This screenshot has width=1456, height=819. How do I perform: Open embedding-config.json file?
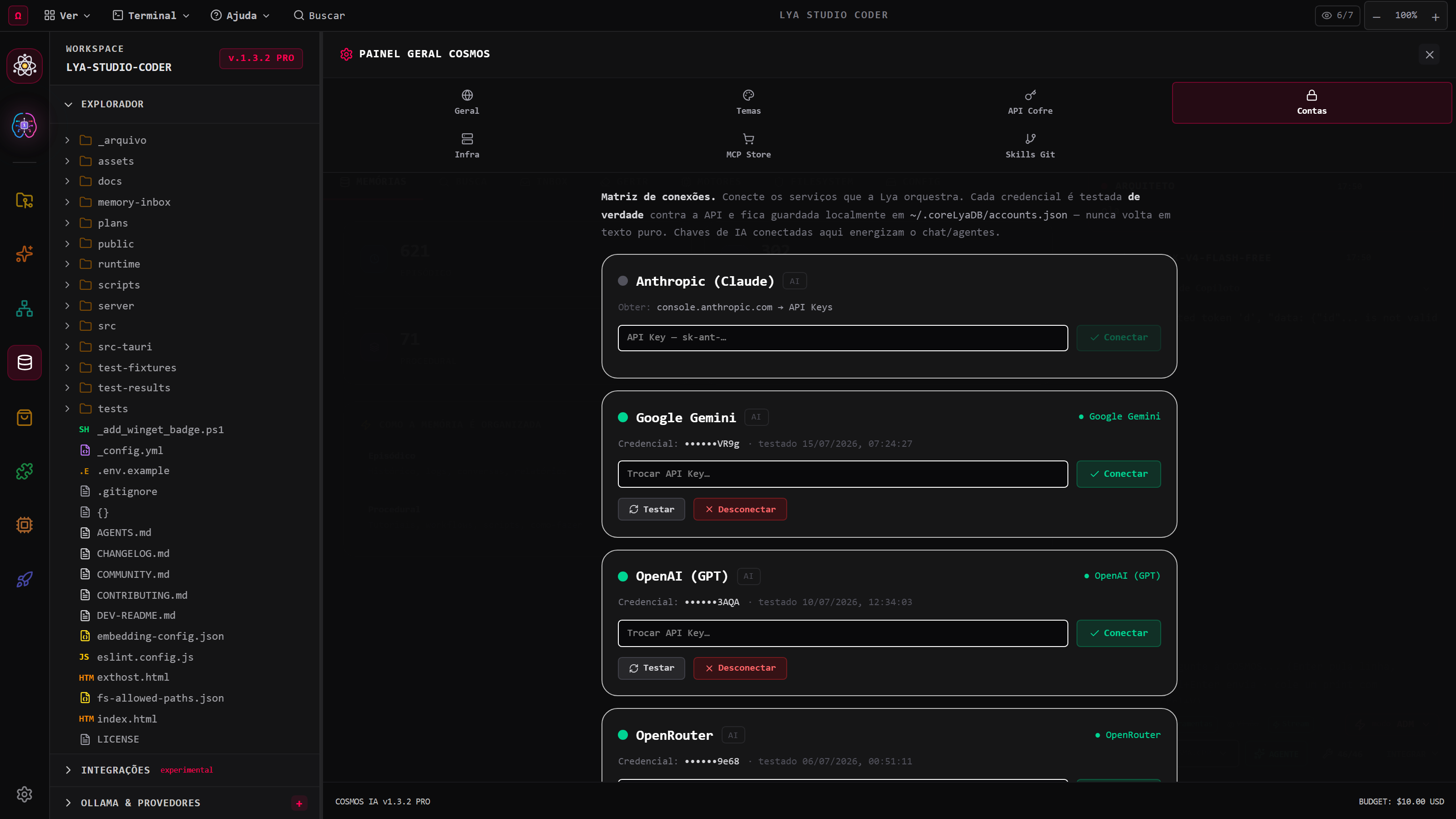(x=184, y=637)
